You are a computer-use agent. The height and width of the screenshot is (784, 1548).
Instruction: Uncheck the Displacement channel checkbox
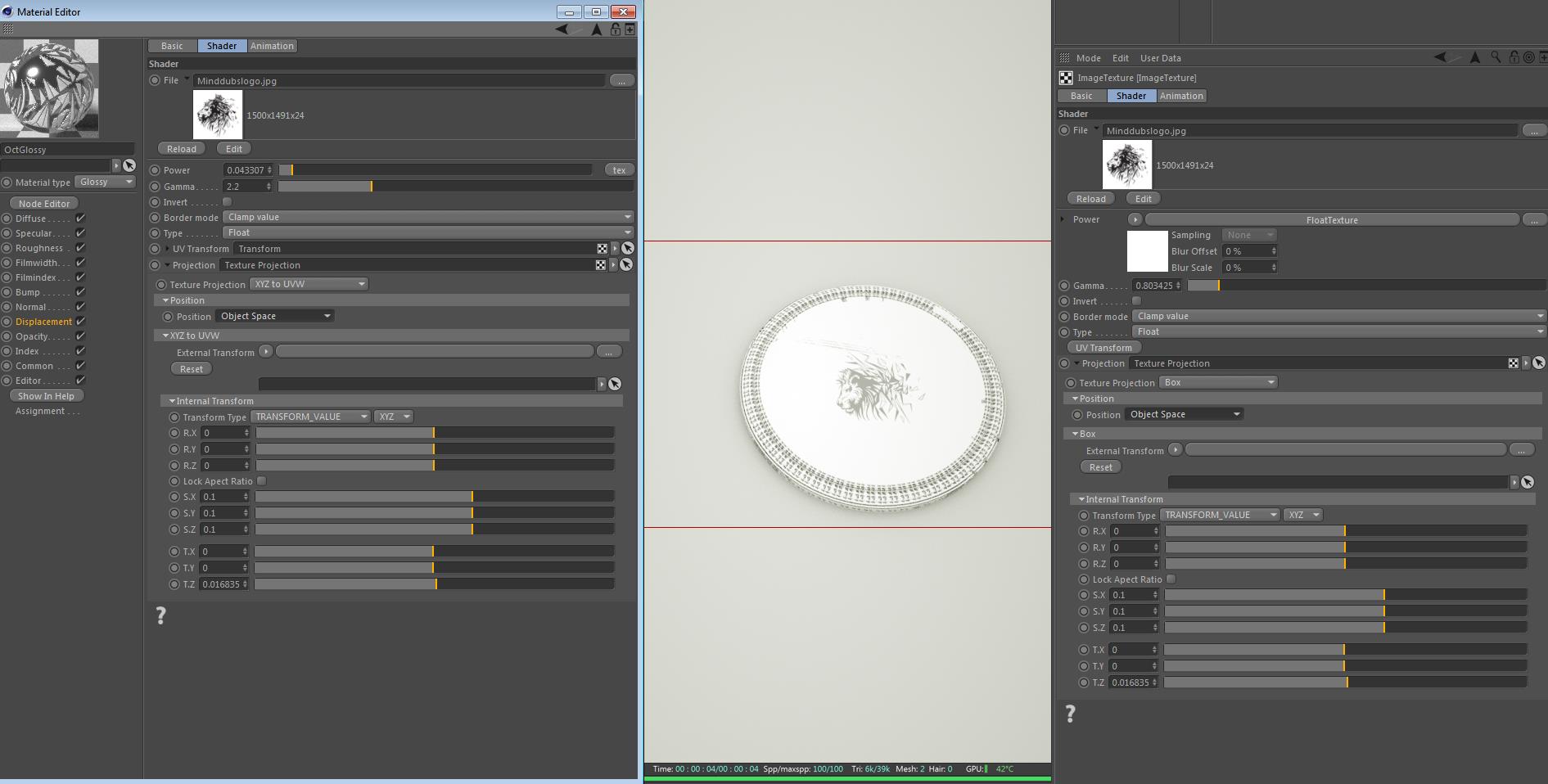coord(80,322)
